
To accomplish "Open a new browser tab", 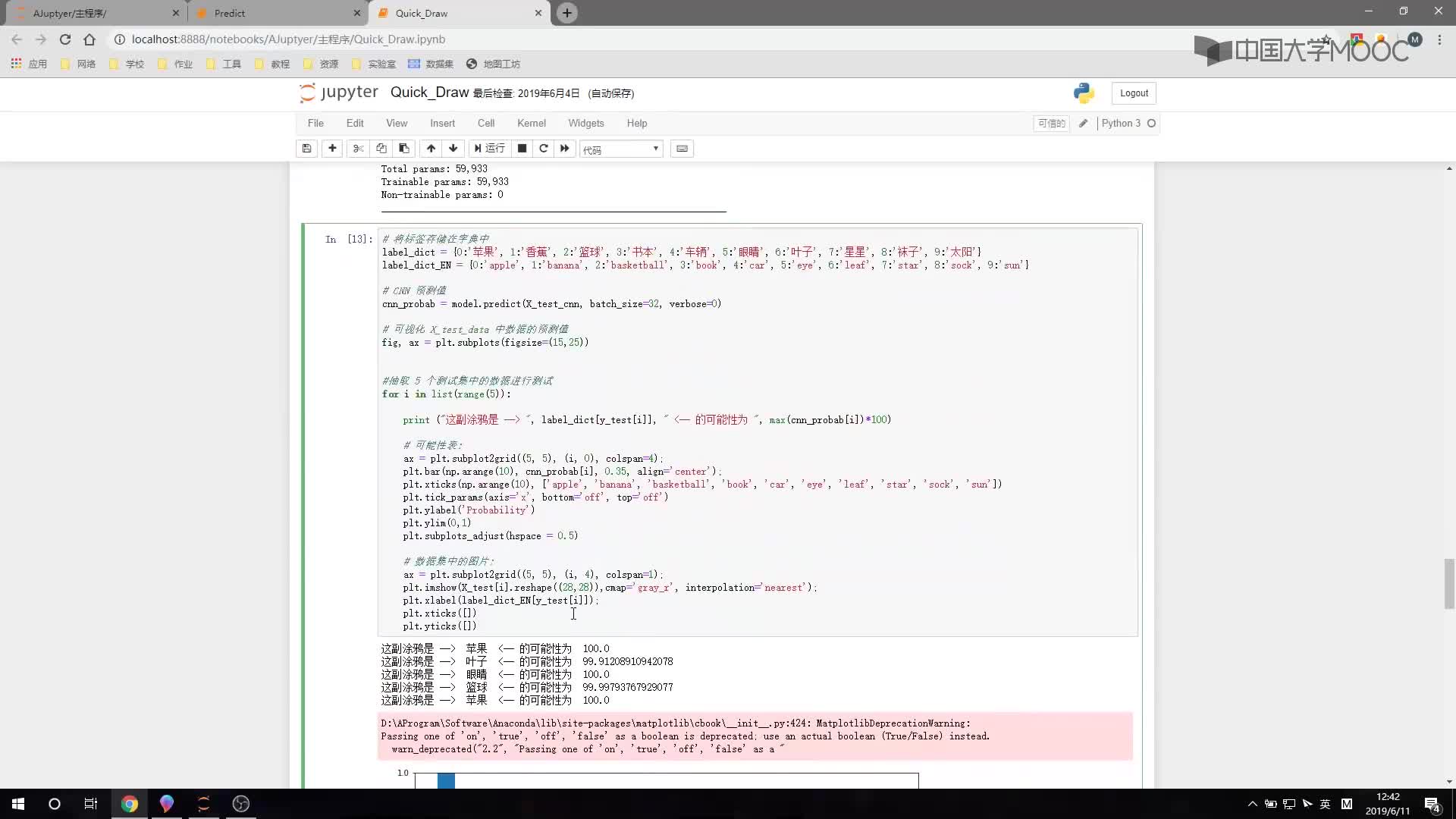I will (566, 13).
